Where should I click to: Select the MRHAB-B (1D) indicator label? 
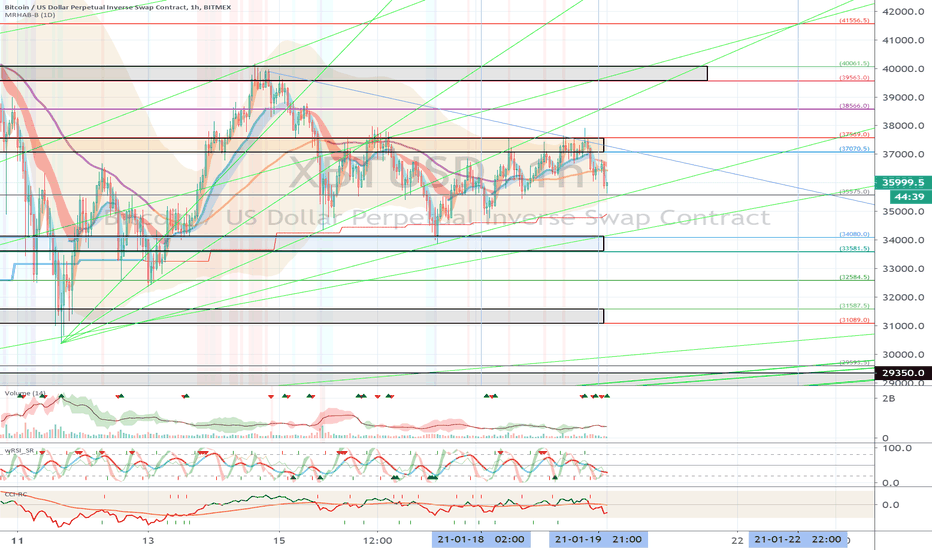28,15
